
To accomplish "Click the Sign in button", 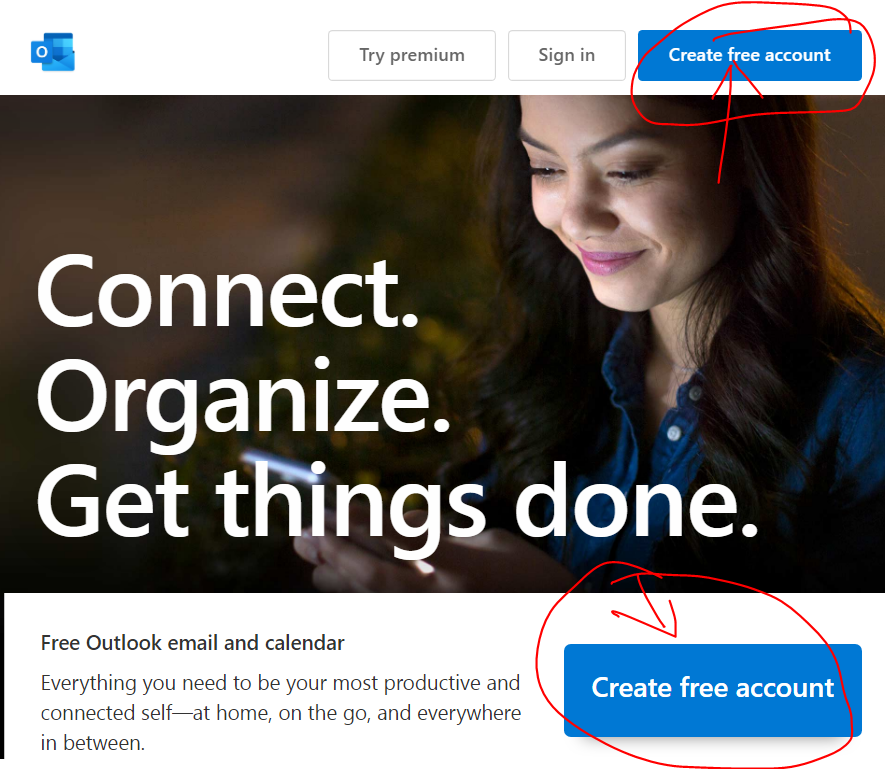I will [566, 55].
